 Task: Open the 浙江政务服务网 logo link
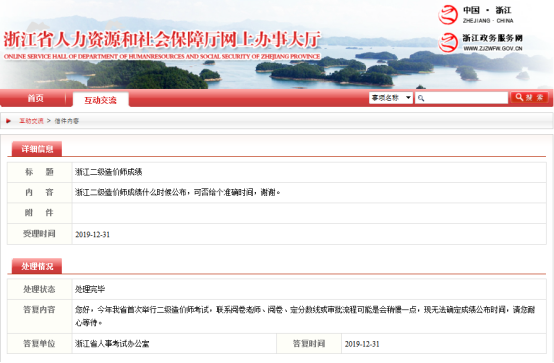pyautogui.click(x=481, y=42)
